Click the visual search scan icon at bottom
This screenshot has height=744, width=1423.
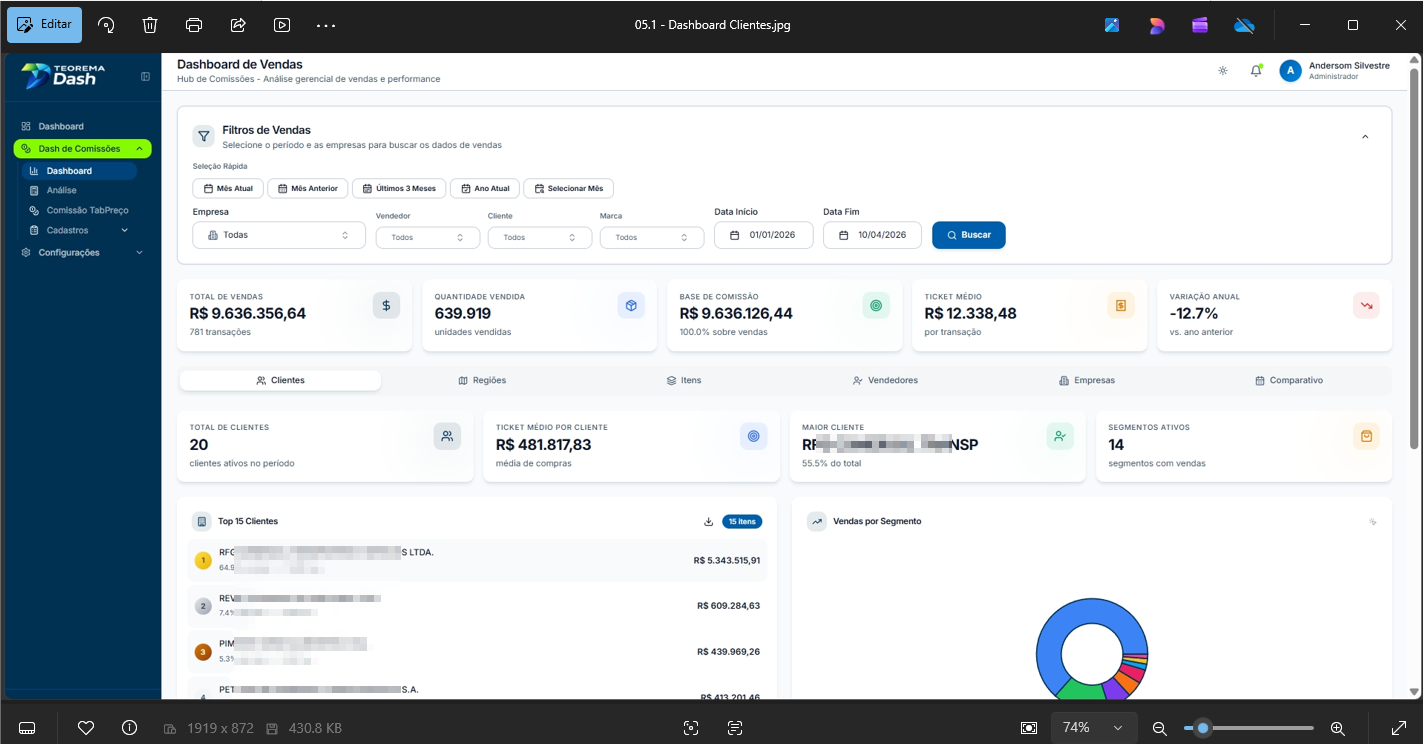click(x=690, y=728)
